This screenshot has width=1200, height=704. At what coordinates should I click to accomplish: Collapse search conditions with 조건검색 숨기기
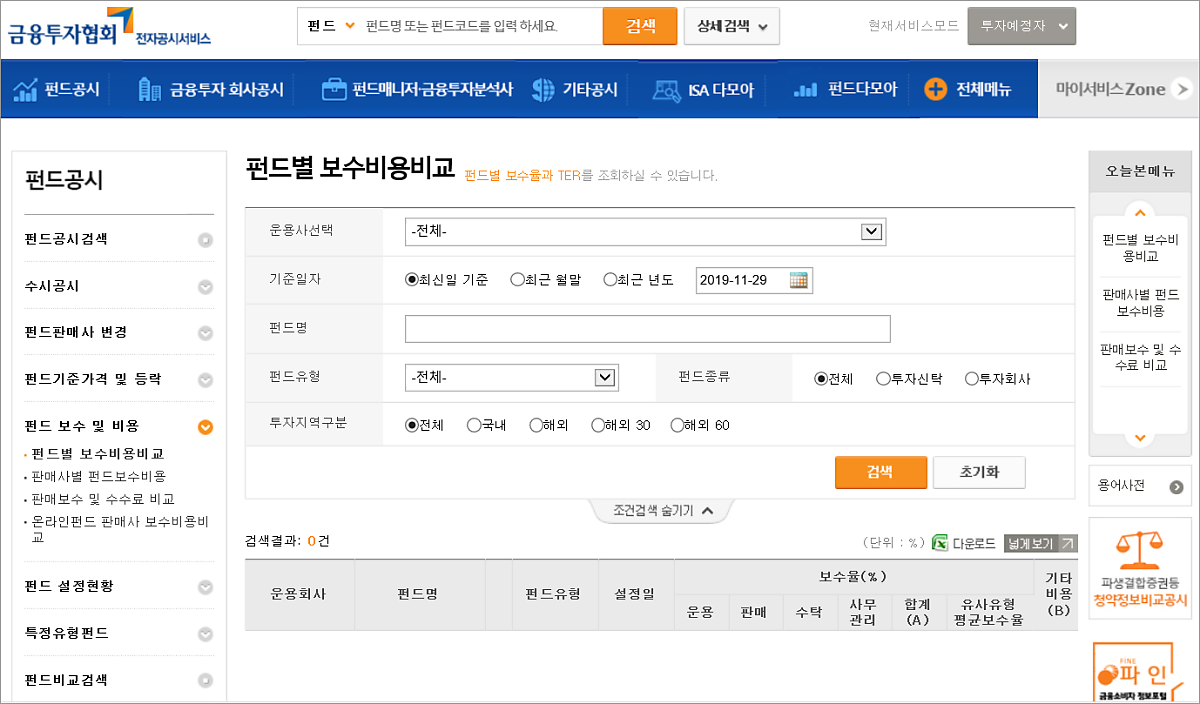663,510
